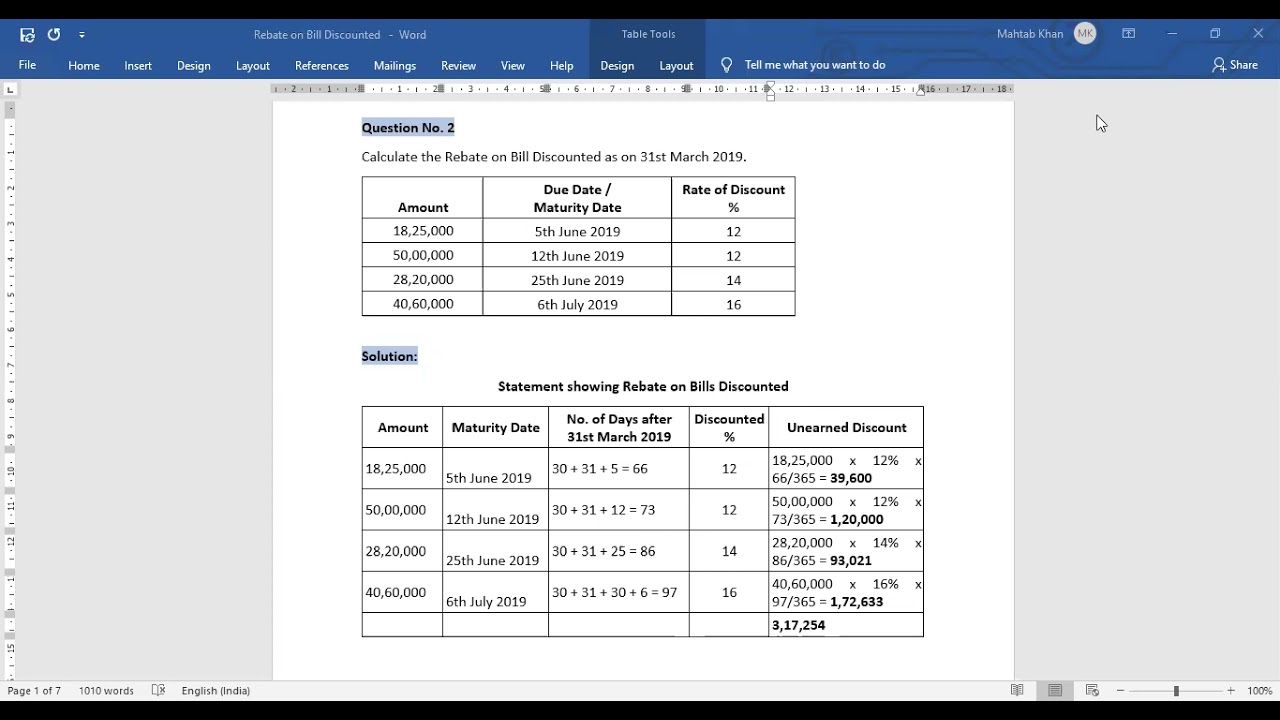Click the 39,600 result value

851,478
